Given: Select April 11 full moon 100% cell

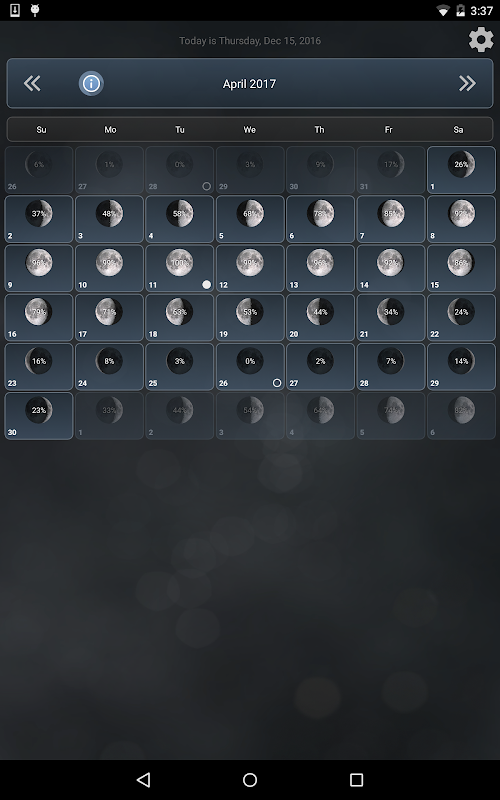Looking at the screenshot, I should click(180, 268).
